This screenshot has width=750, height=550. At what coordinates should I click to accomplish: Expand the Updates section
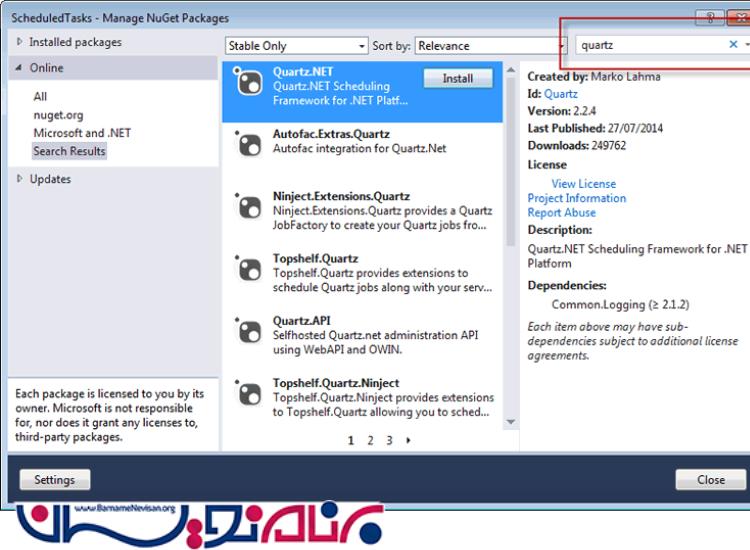[x=20, y=179]
